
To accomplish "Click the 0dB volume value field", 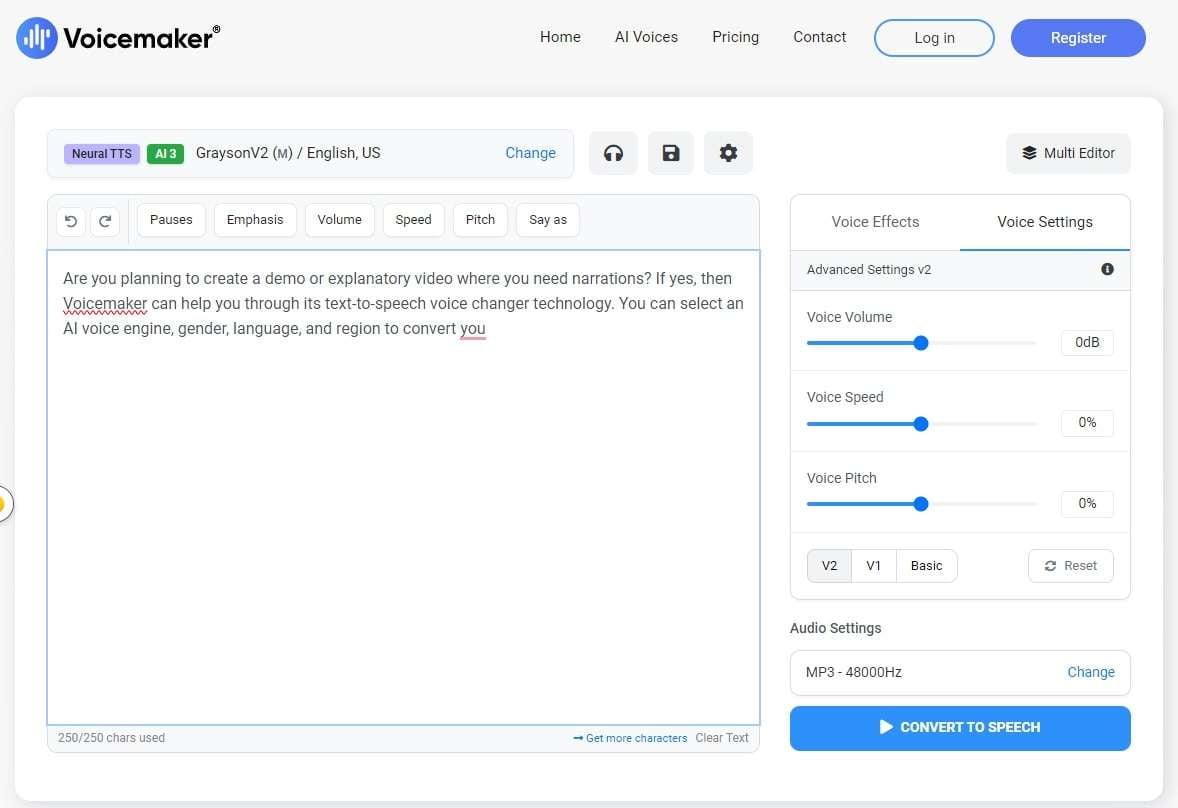I will (x=1087, y=342).
